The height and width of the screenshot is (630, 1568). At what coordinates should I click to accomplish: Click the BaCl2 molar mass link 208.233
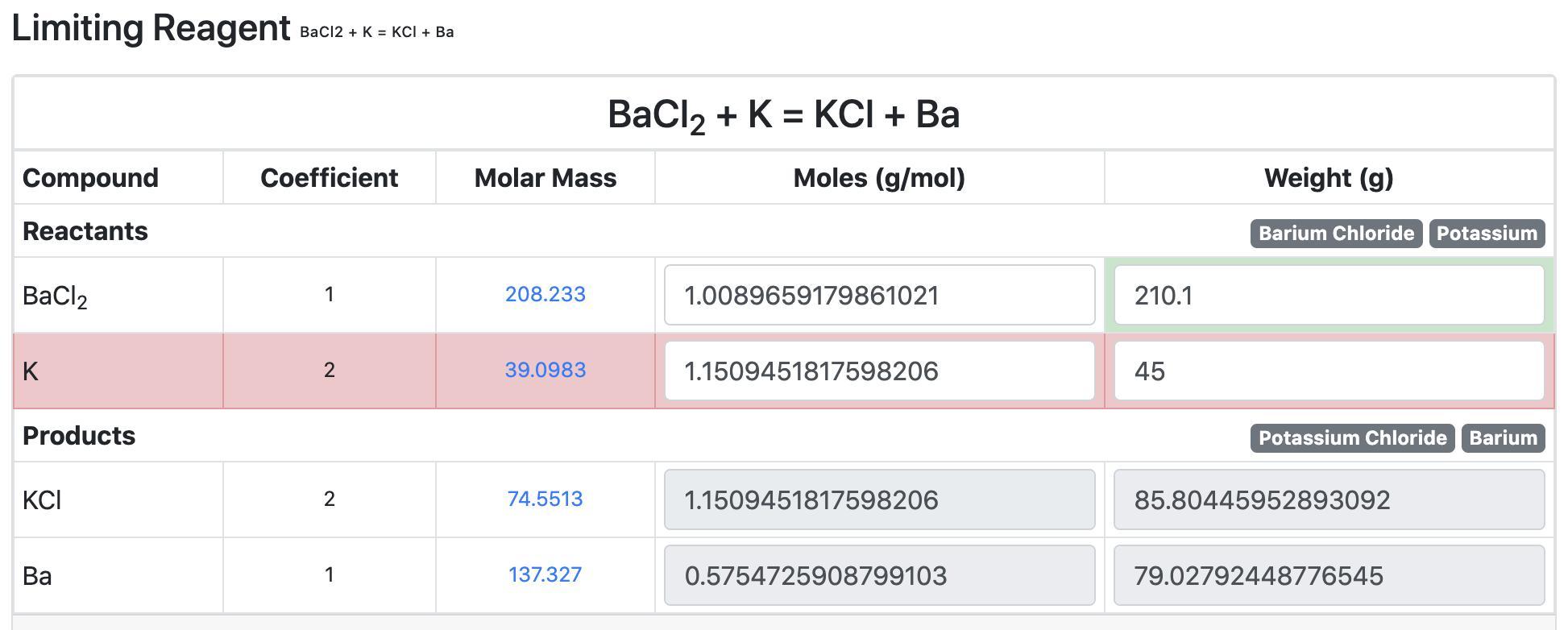tap(545, 295)
